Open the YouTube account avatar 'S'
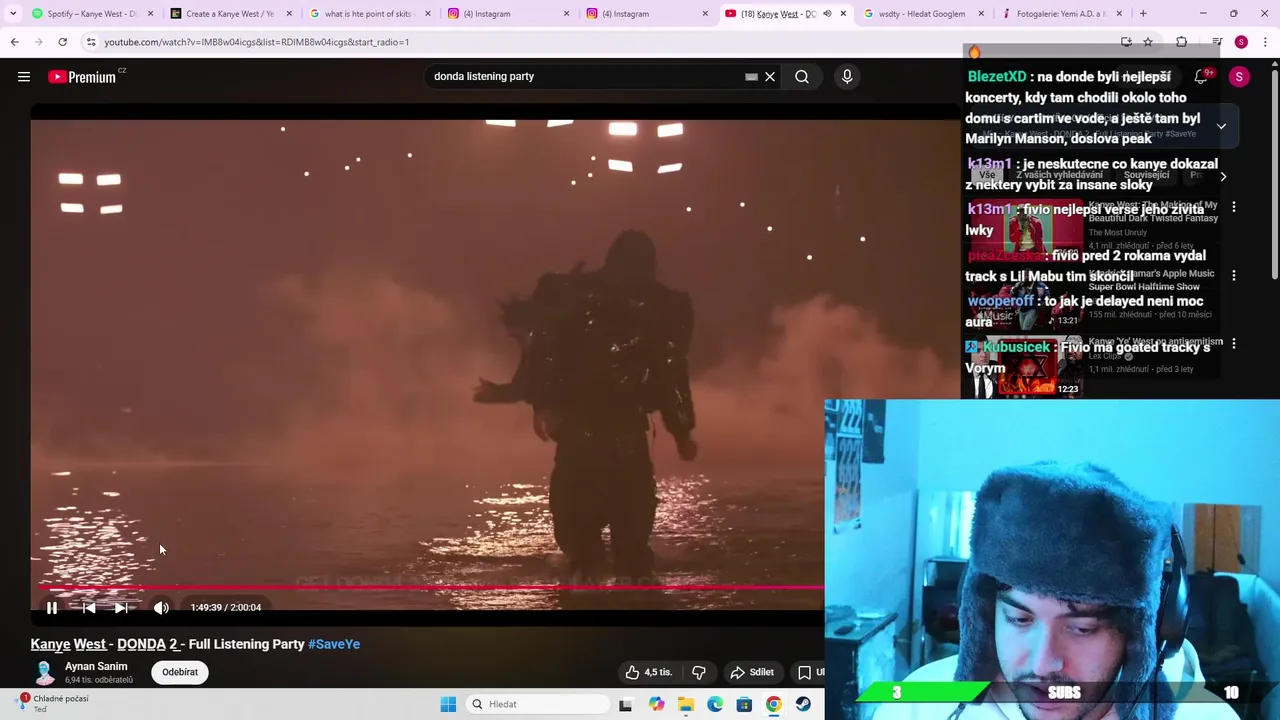This screenshot has height=720, width=1280. (x=1239, y=77)
